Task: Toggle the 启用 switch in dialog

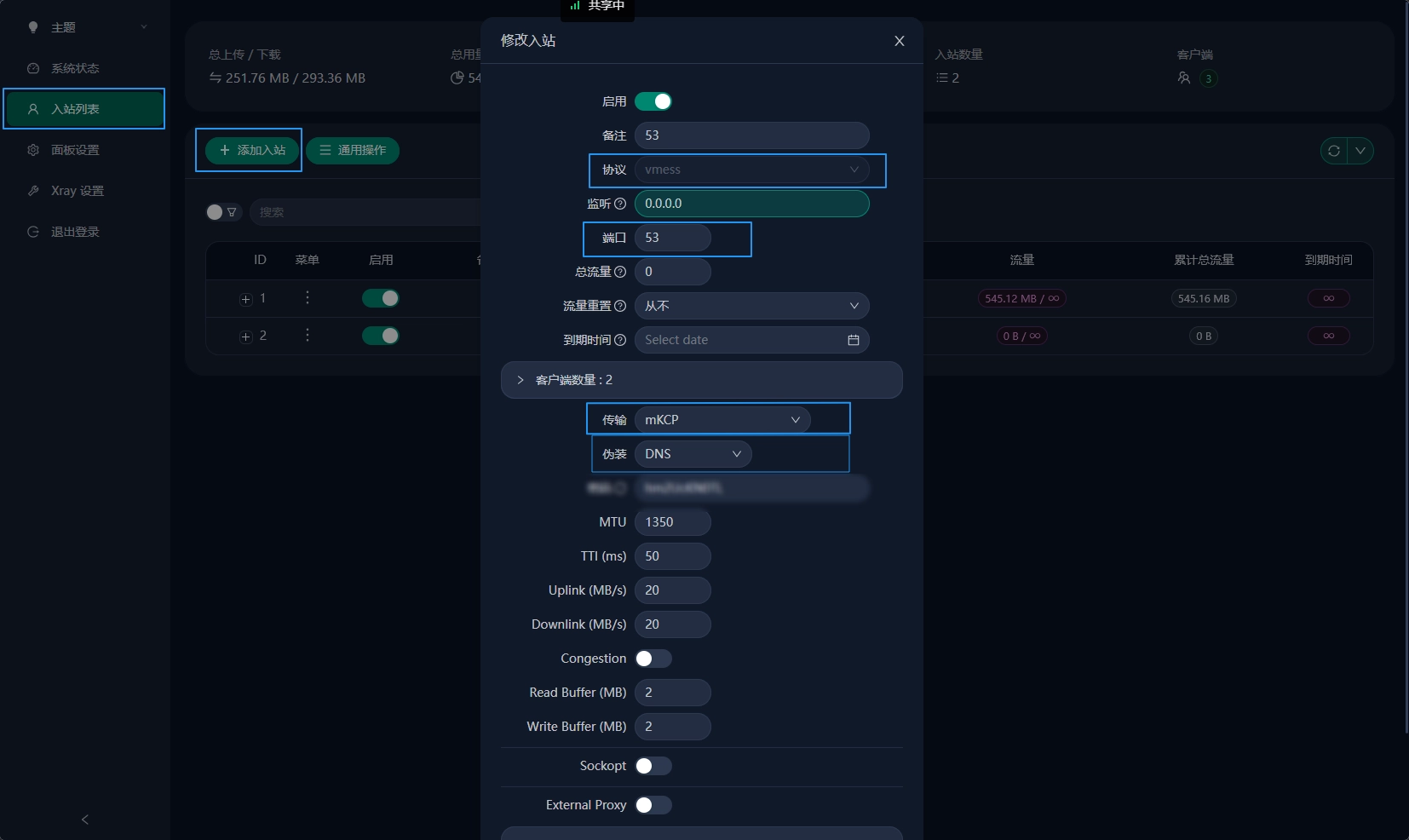Action: (x=653, y=101)
